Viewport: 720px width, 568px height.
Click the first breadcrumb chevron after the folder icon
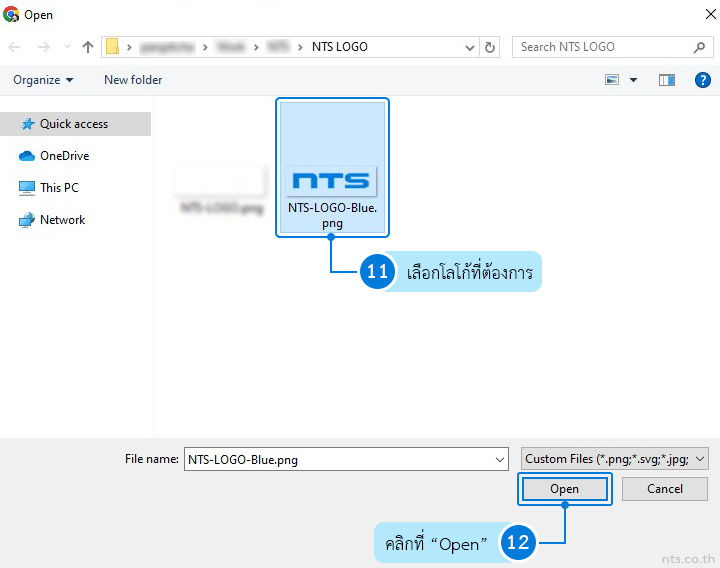129,47
